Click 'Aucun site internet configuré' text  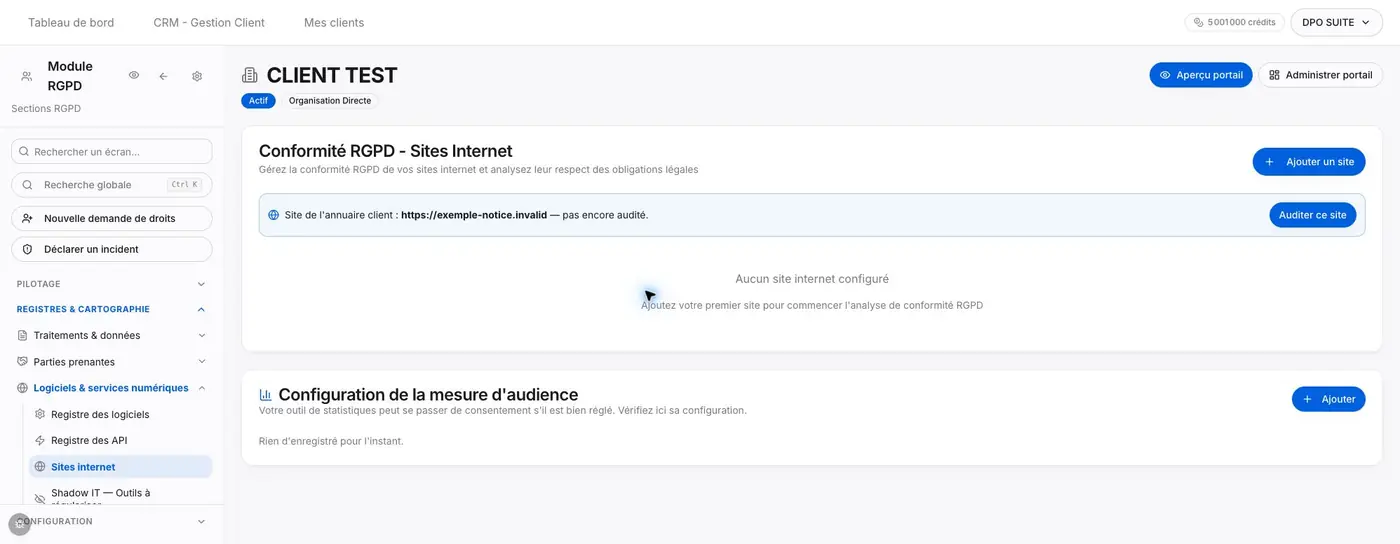[812, 279]
